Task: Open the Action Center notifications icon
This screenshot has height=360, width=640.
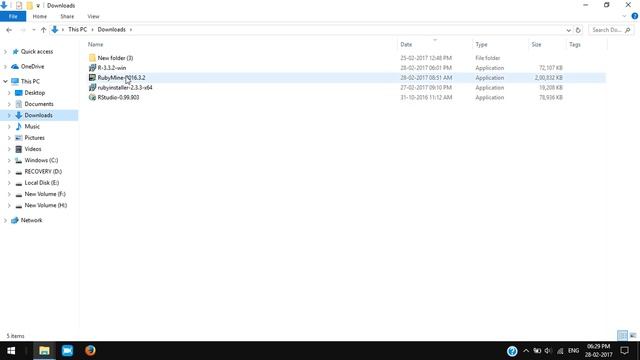Action: (x=624, y=351)
